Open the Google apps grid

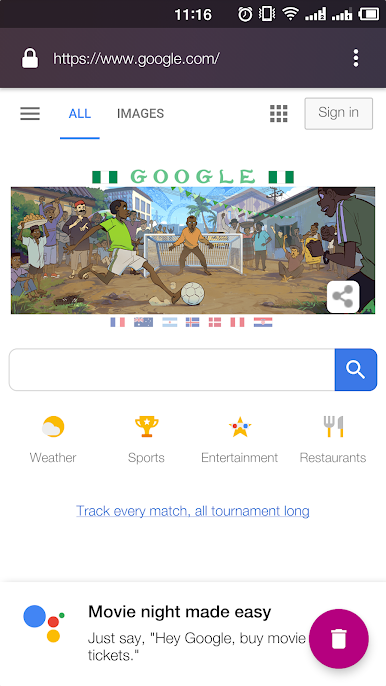tap(278, 114)
